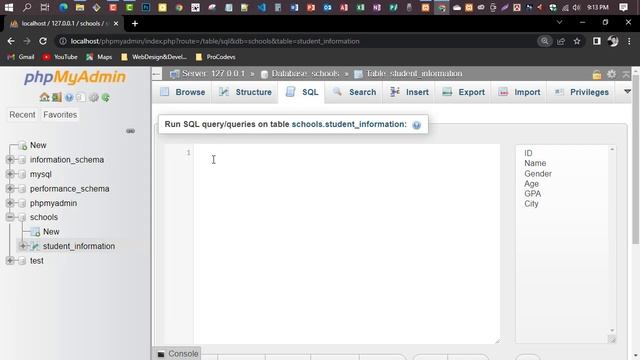The height and width of the screenshot is (360, 640).
Task: Open the Windows Start menu
Action: click(x=9, y=7)
